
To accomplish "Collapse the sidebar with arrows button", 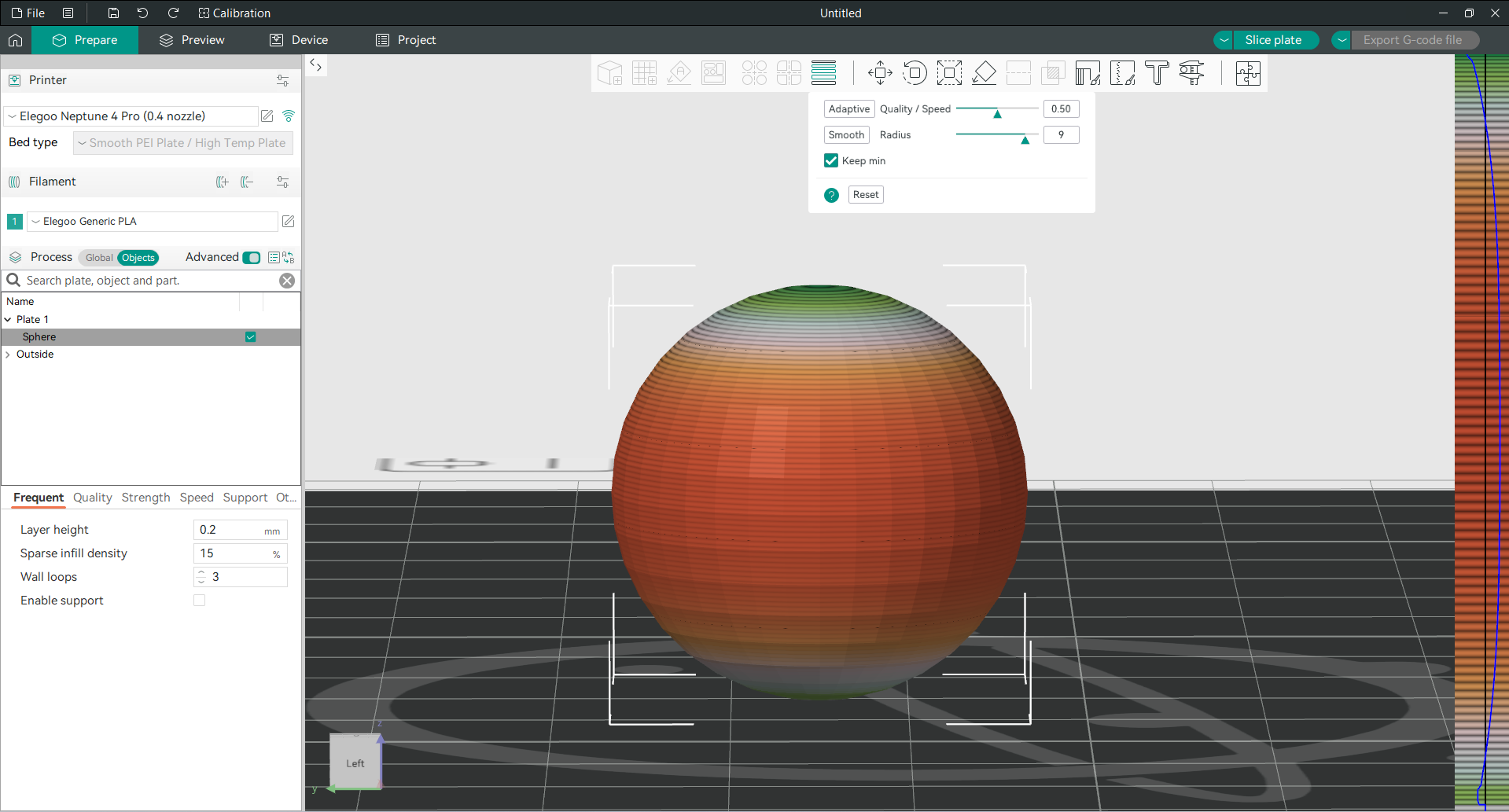I will [316, 65].
